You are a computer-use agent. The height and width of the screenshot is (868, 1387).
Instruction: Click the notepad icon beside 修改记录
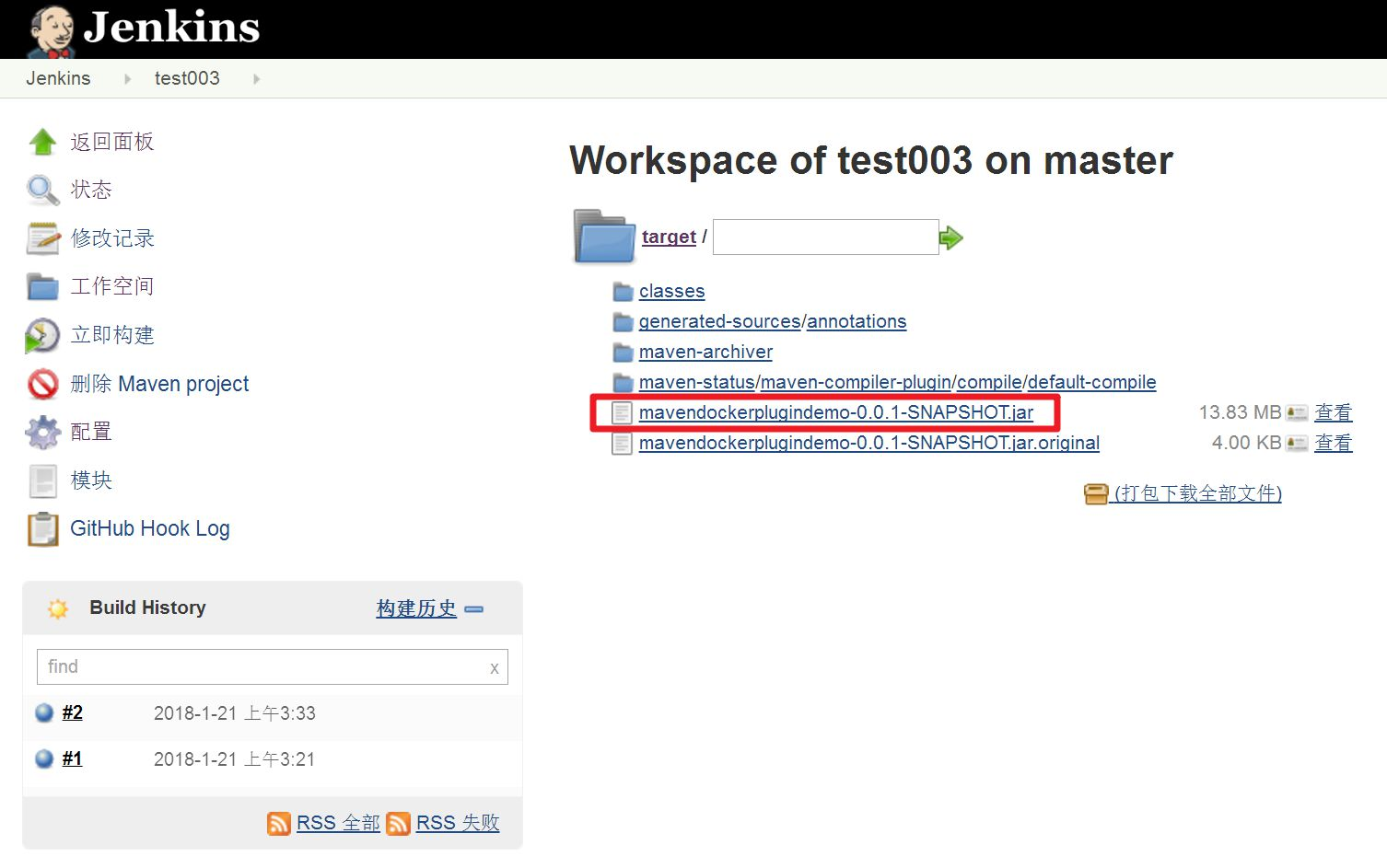42,238
